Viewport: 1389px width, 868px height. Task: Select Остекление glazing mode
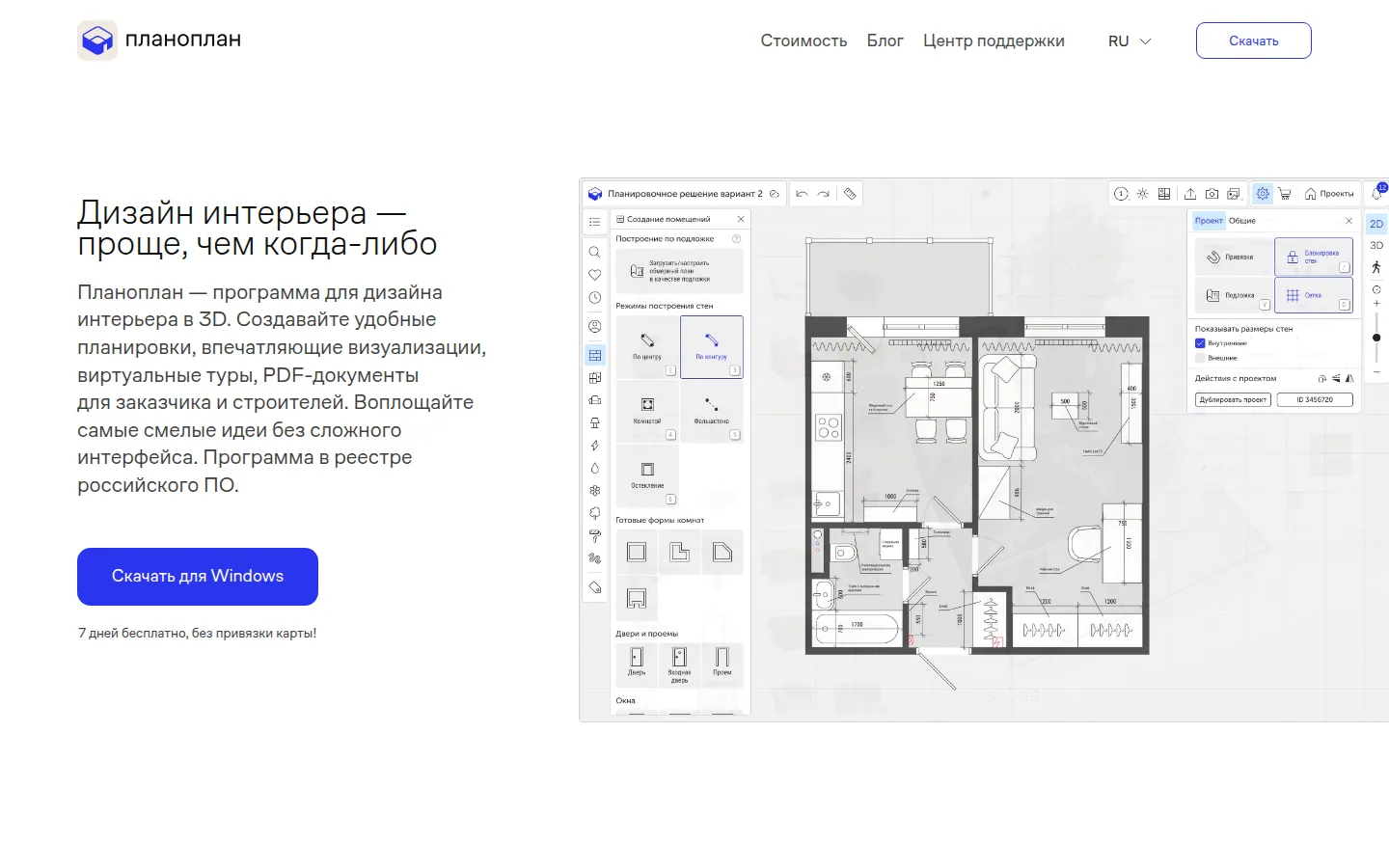(x=647, y=476)
